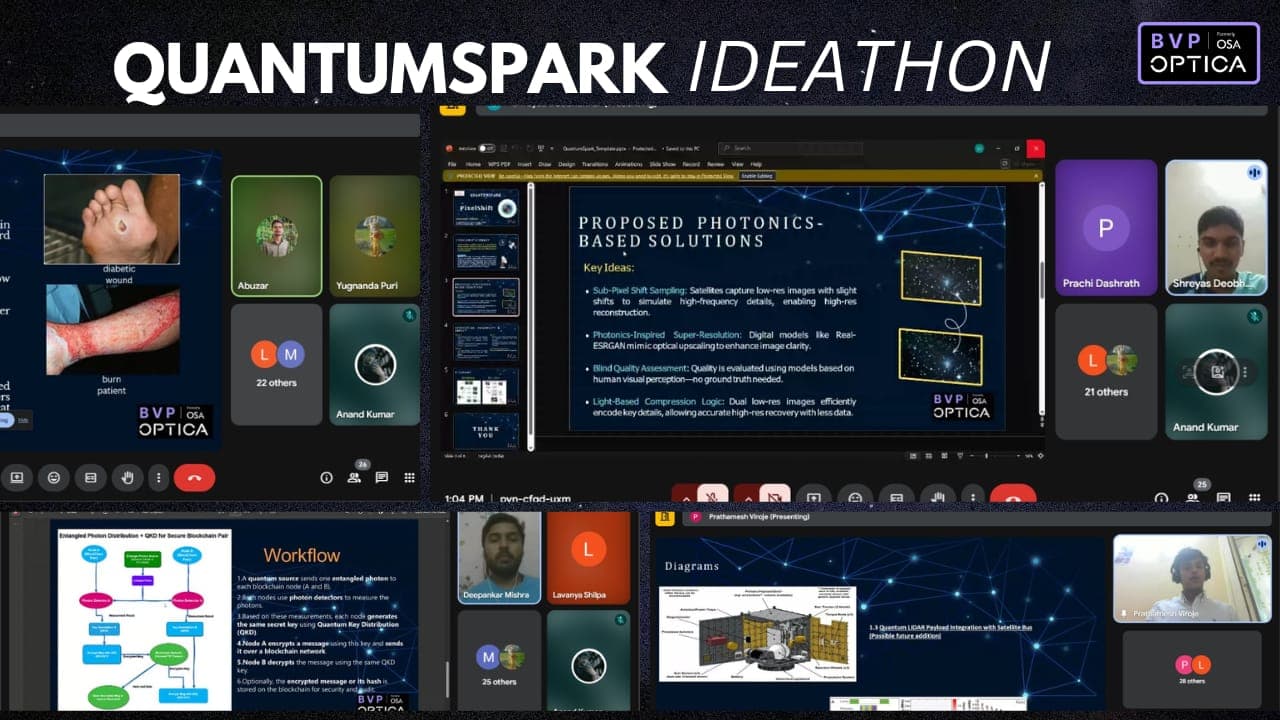
Task: Open the meeting activities grid icon
Action: 410,477
